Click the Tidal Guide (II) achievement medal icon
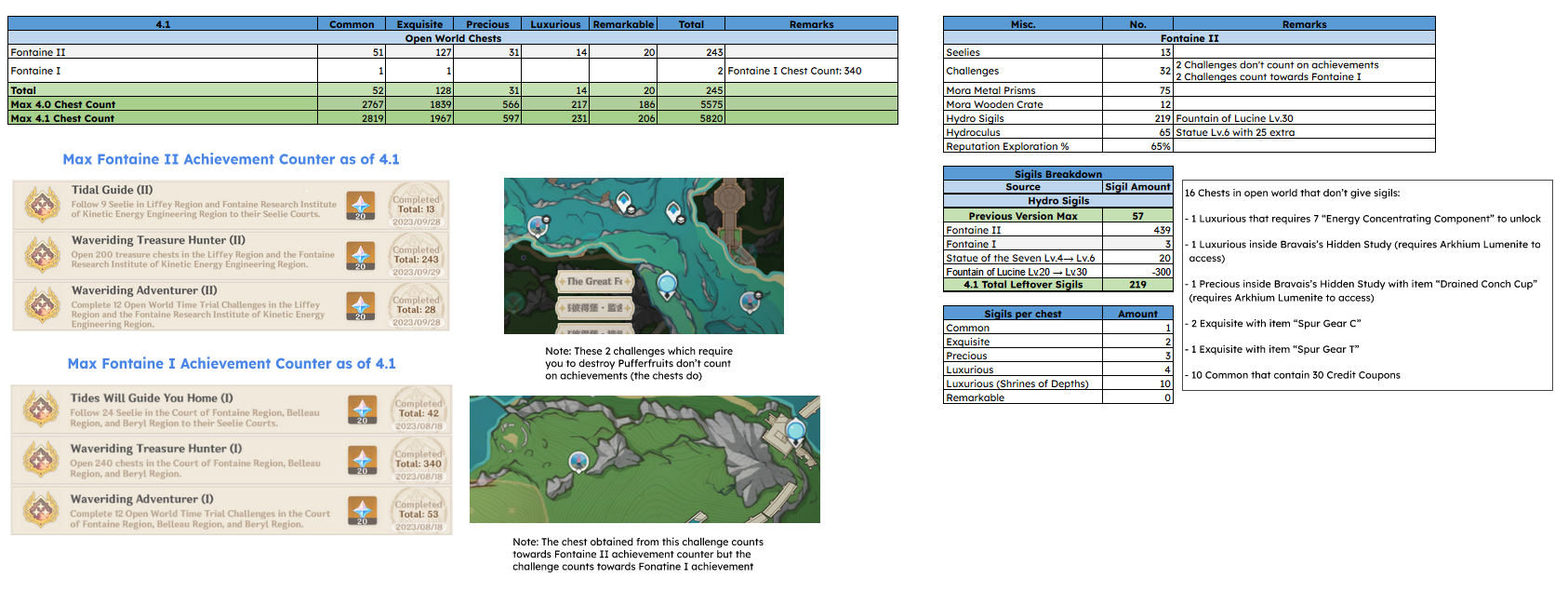Viewport: 1568px width, 605px height. coord(42,204)
